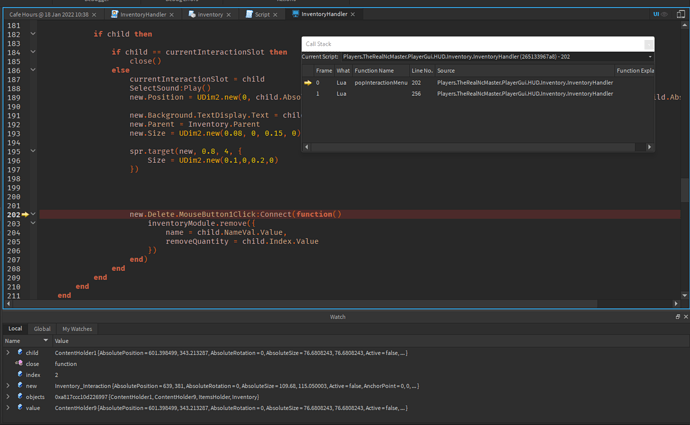Click the Line No. column header
Image resolution: width=690 pixels, height=425 pixels.
[x=422, y=70]
